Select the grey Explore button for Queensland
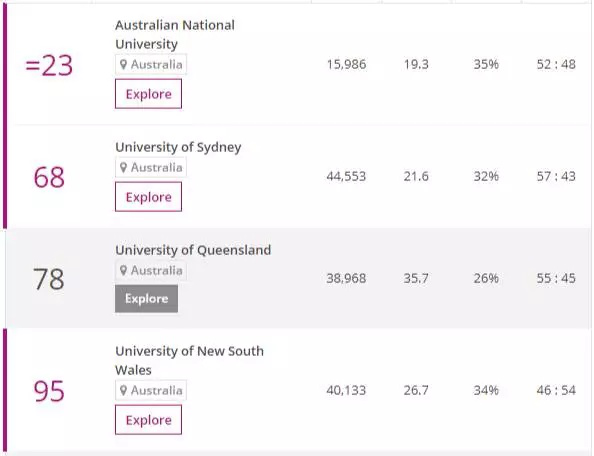The width and height of the screenshot is (594, 456). pyautogui.click(x=147, y=299)
